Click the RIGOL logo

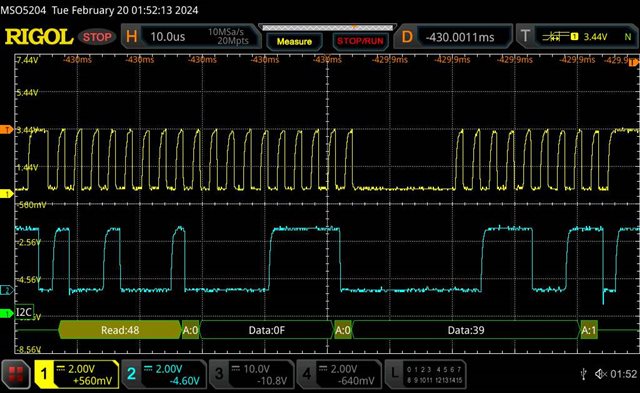tap(39, 37)
